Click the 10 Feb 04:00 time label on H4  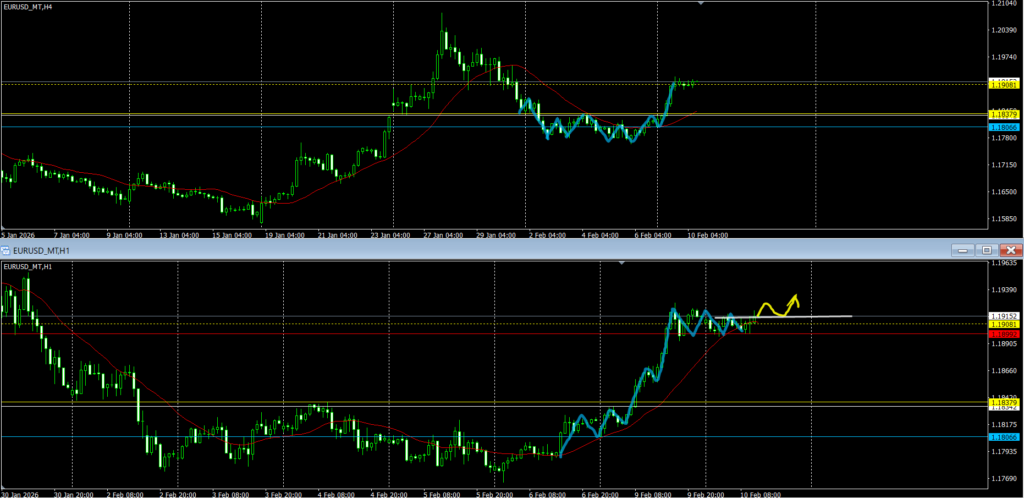707,235
